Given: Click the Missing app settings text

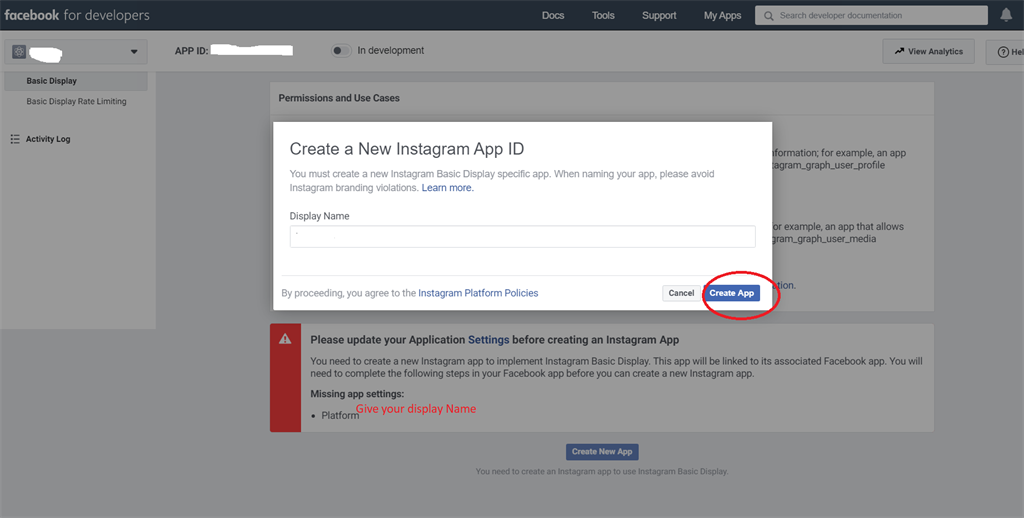Looking at the screenshot, I should [x=357, y=394].
